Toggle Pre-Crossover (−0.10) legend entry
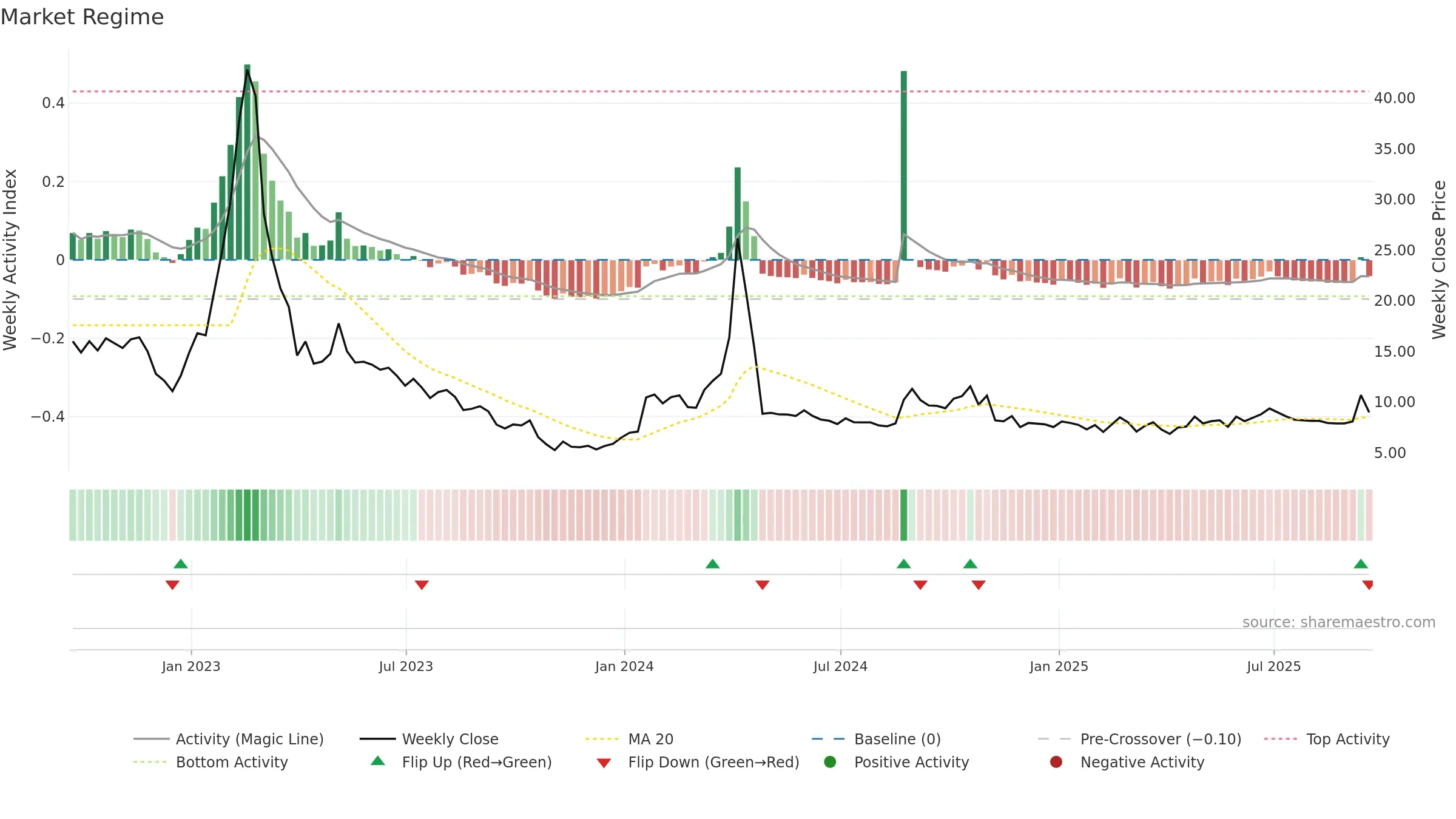 (1139, 739)
